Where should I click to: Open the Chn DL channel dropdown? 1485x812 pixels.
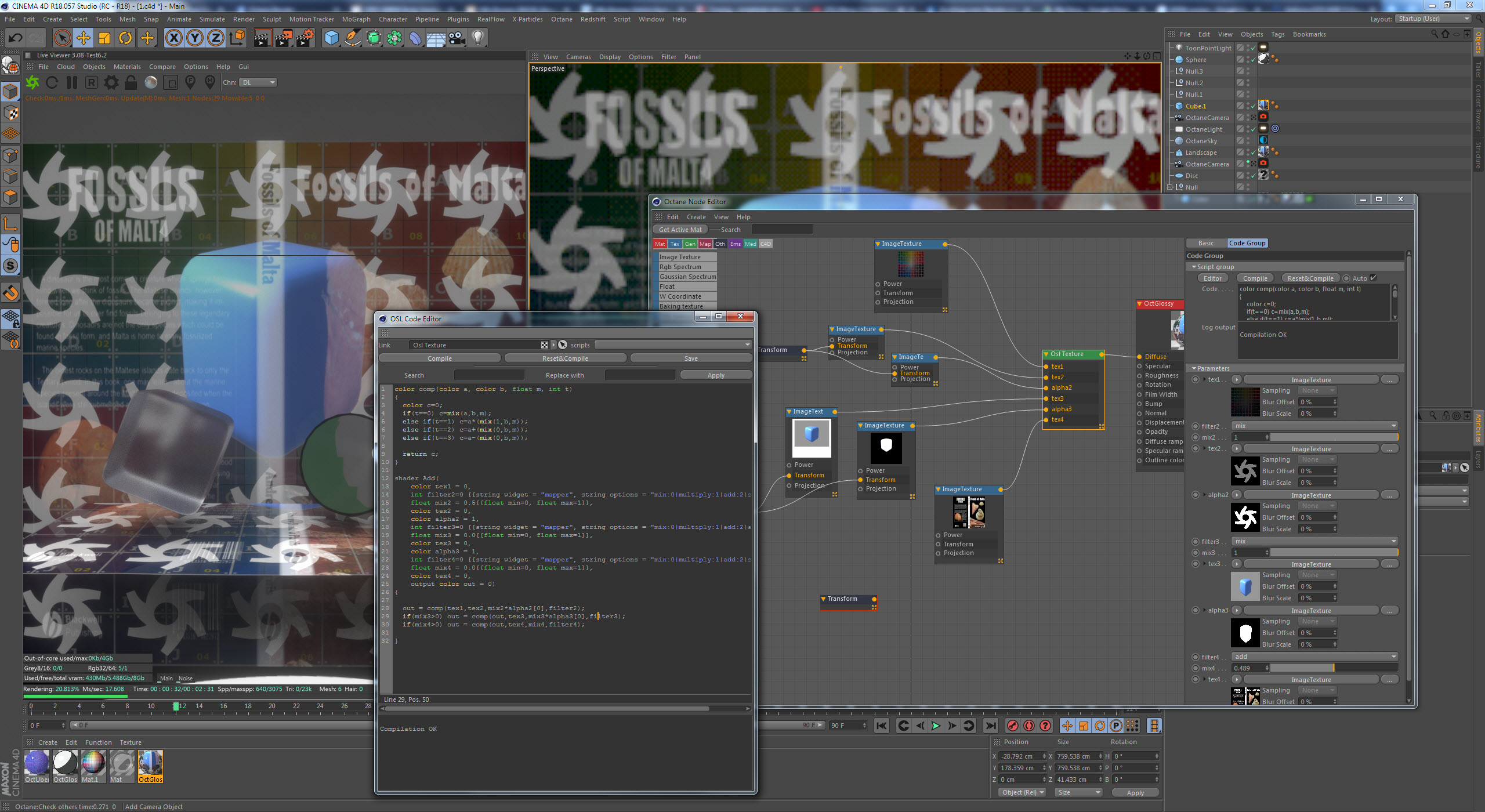(258, 82)
